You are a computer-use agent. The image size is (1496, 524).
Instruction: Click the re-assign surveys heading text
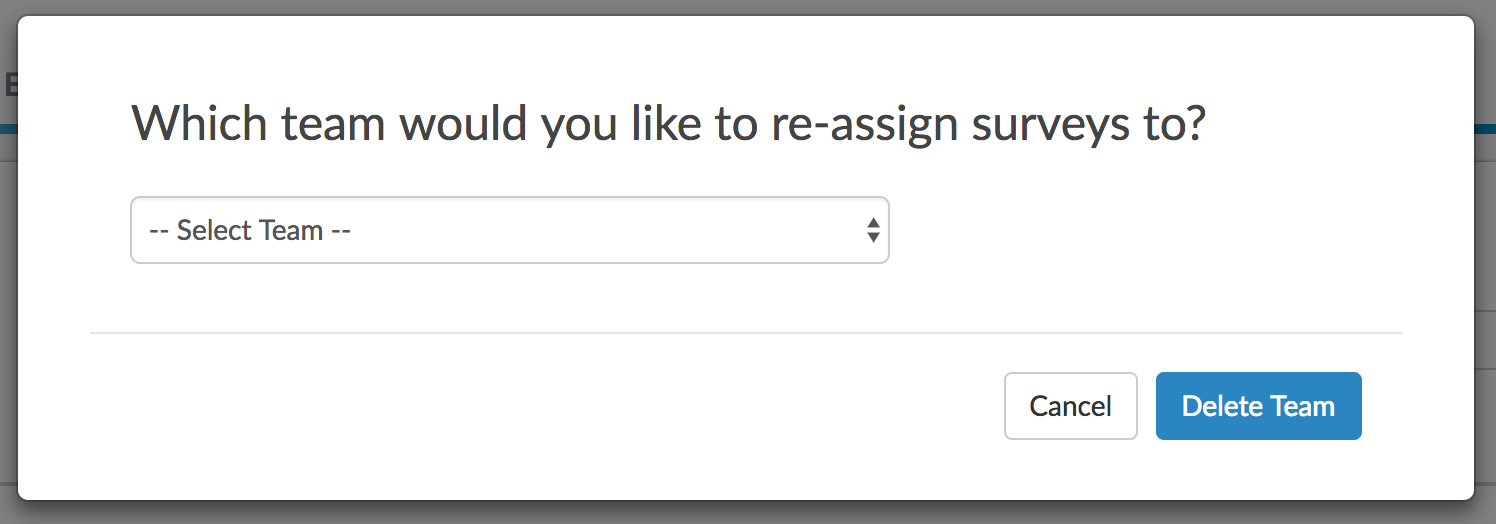(668, 124)
